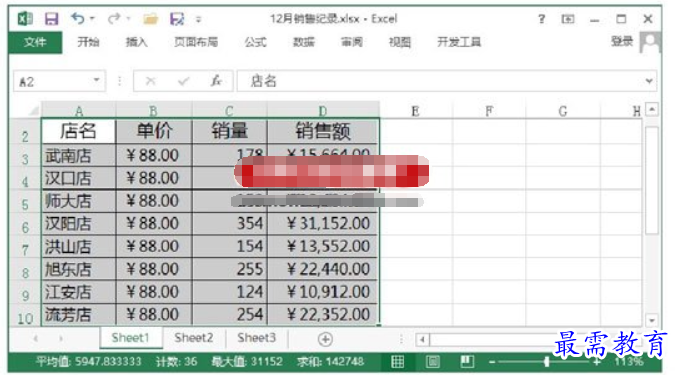Viewport: 676px width, 375px height.
Task: Select column B header
Action: 153,111
